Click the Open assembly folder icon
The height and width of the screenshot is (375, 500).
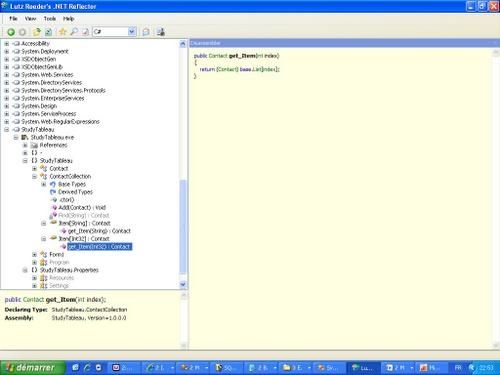36,32
